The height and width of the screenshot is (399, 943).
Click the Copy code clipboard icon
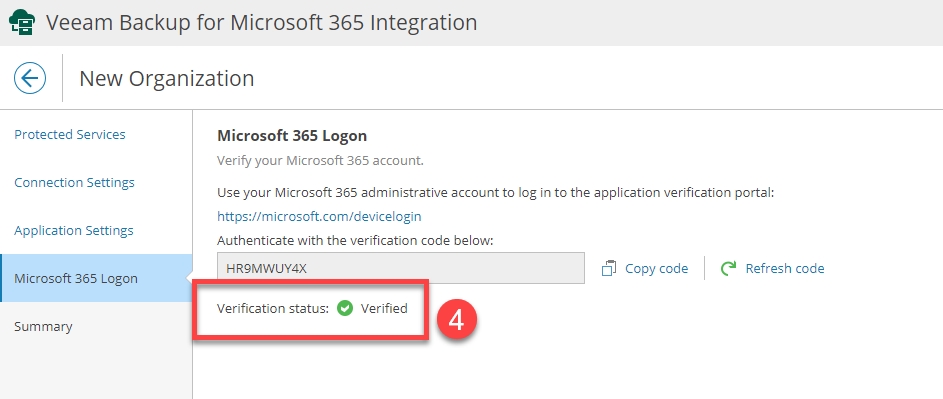point(609,268)
